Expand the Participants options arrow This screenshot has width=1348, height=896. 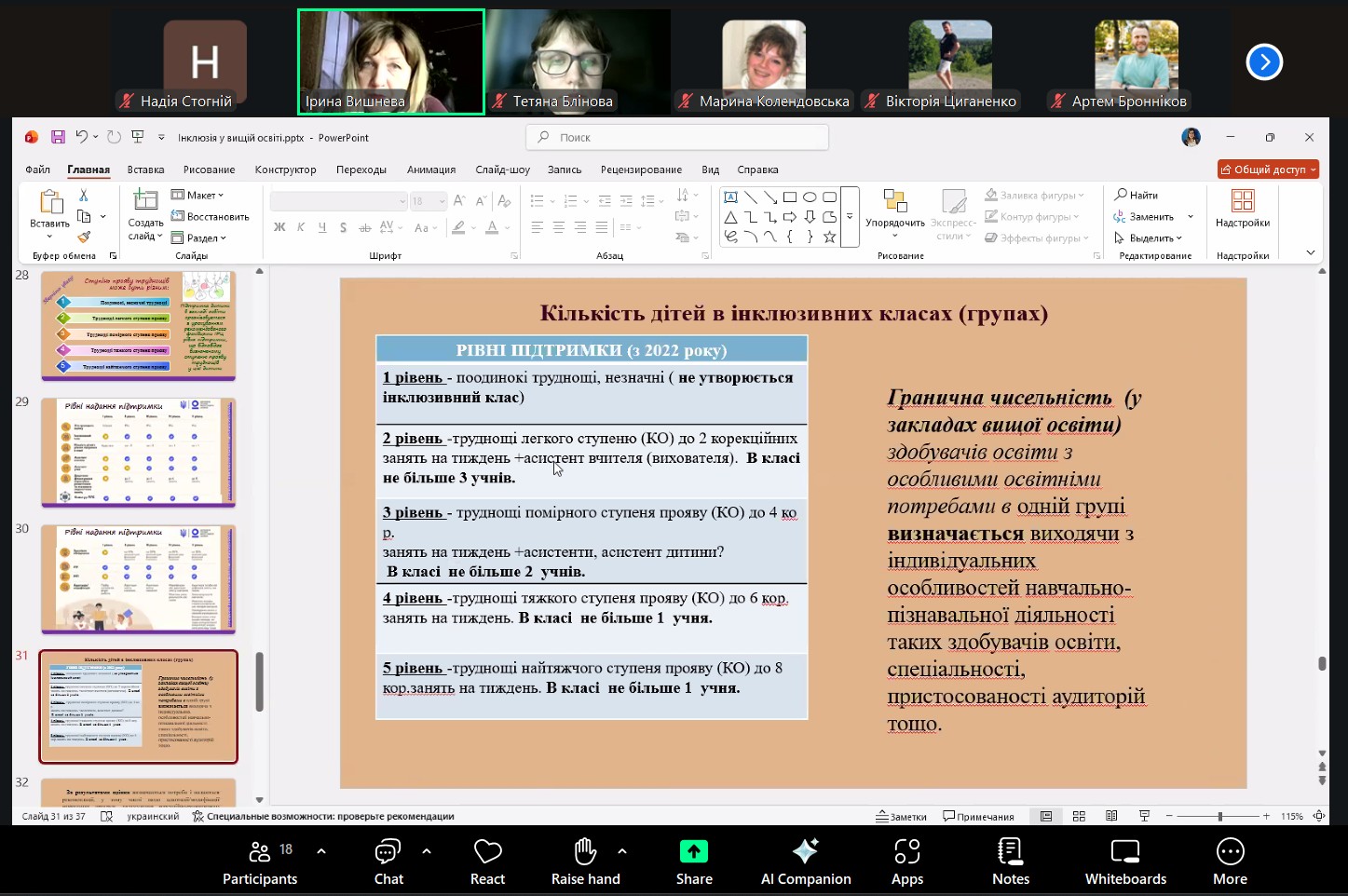pyautogui.click(x=321, y=851)
